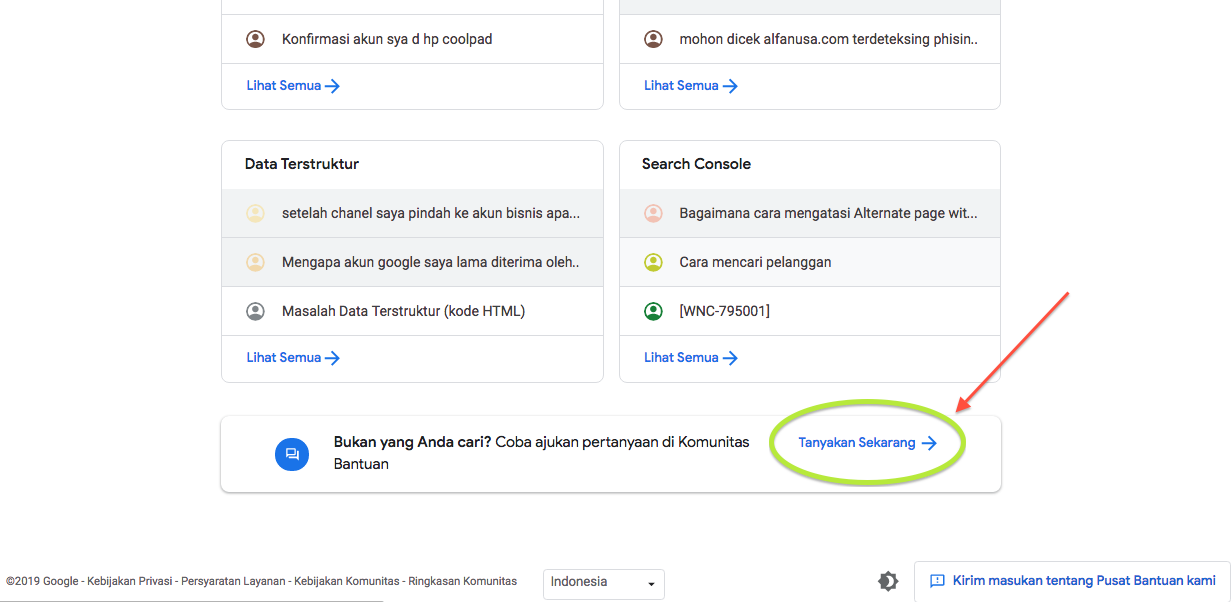Open the Kebijakan Privasi footer link
Viewport: 1231px width, 602px height.
[129, 581]
